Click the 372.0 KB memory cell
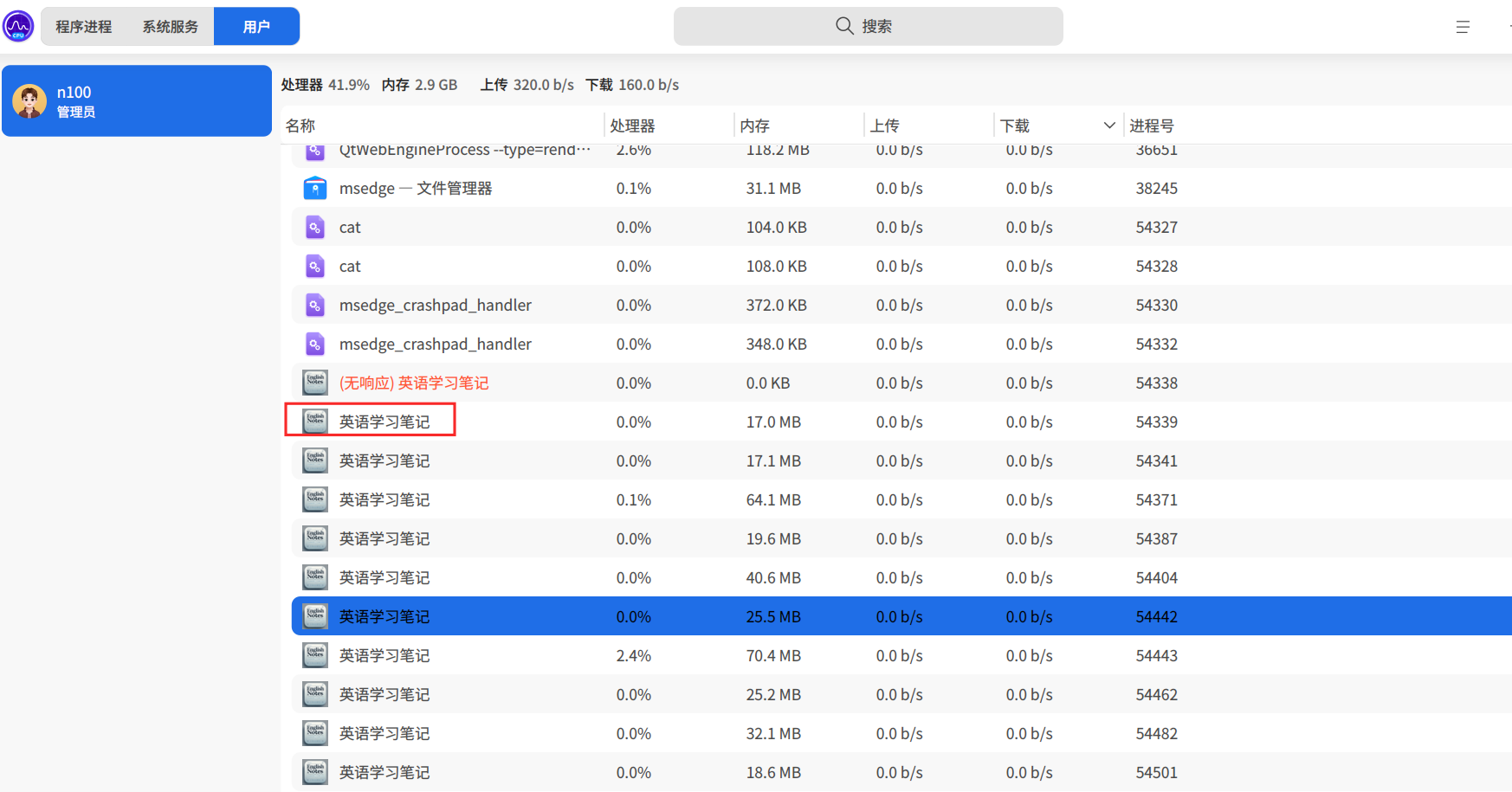Screen dimensions: 1512x792 [x=777, y=305]
